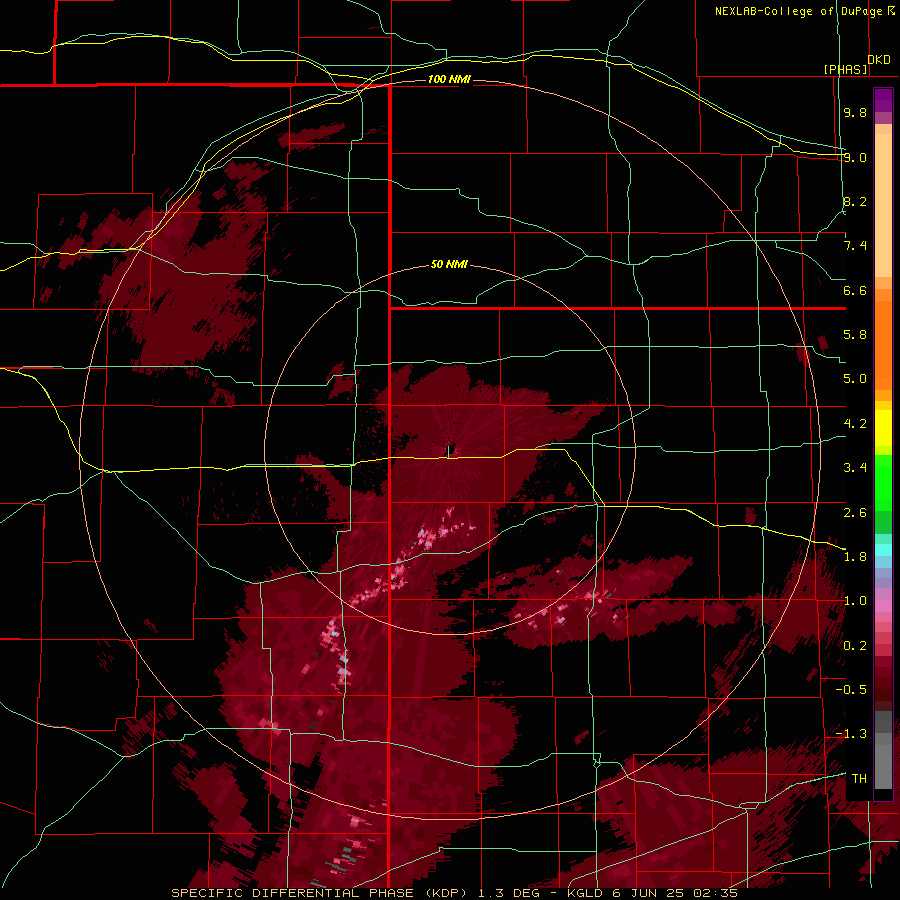Click the orange segment of the color bar
This screenshot has height=900, width=900.
pyautogui.click(x=883, y=339)
